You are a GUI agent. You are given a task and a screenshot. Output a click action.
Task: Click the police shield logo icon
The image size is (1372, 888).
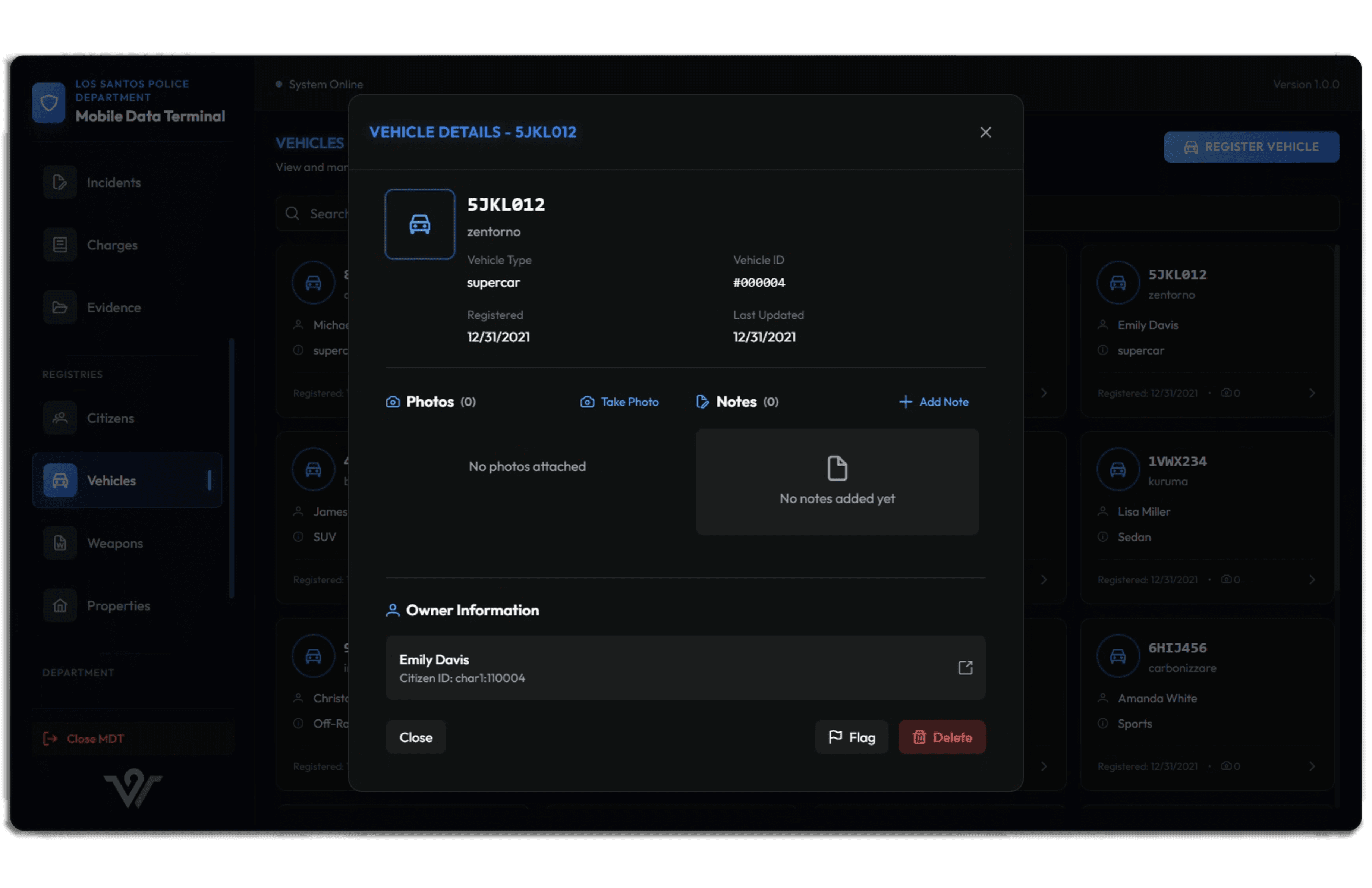click(x=49, y=103)
